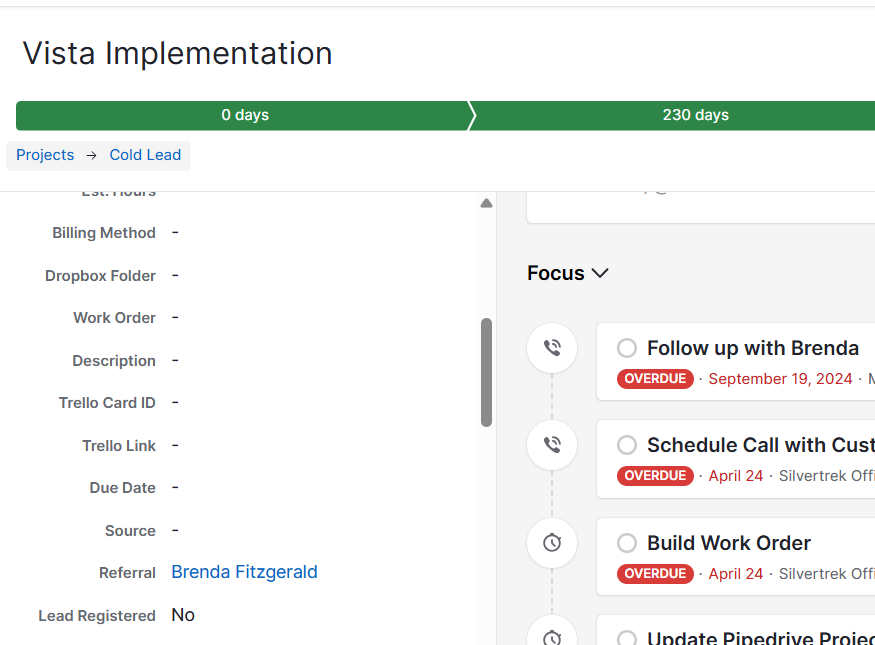Click the Lead Registered field label
875x645 pixels.
point(97,615)
